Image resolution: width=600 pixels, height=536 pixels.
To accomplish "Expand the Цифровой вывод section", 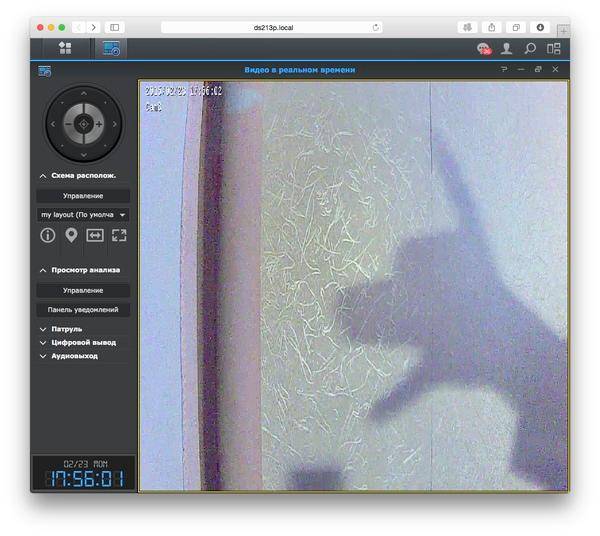I will [x=43, y=343].
